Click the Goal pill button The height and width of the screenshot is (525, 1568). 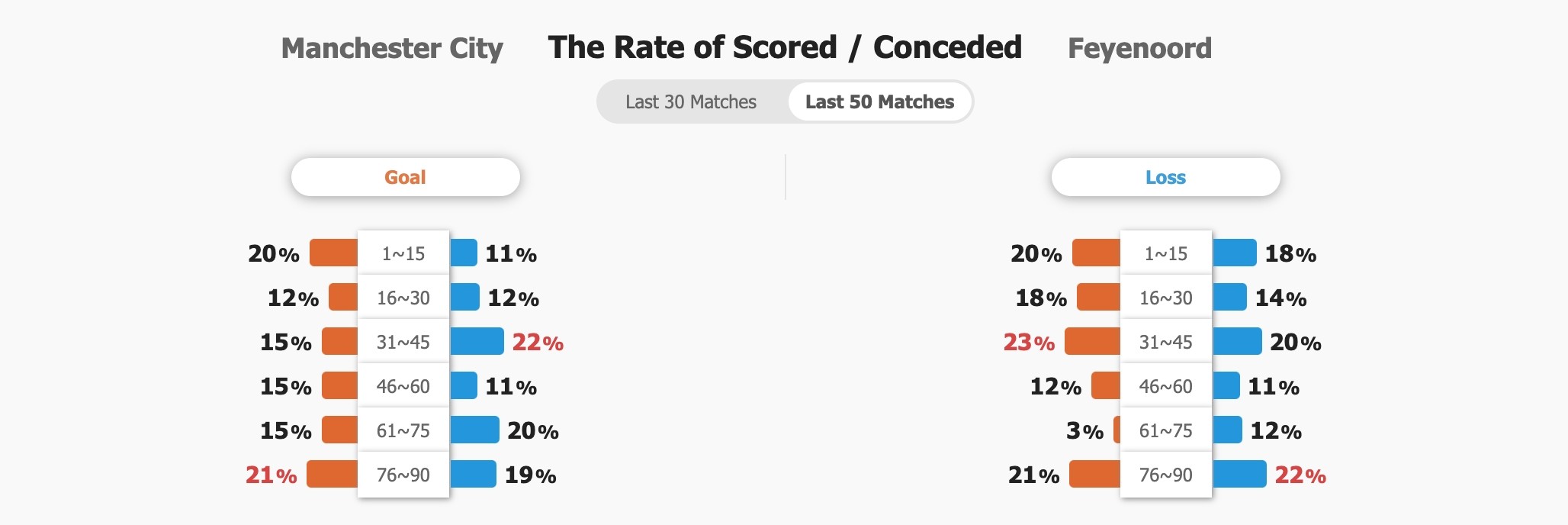pyautogui.click(x=406, y=177)
